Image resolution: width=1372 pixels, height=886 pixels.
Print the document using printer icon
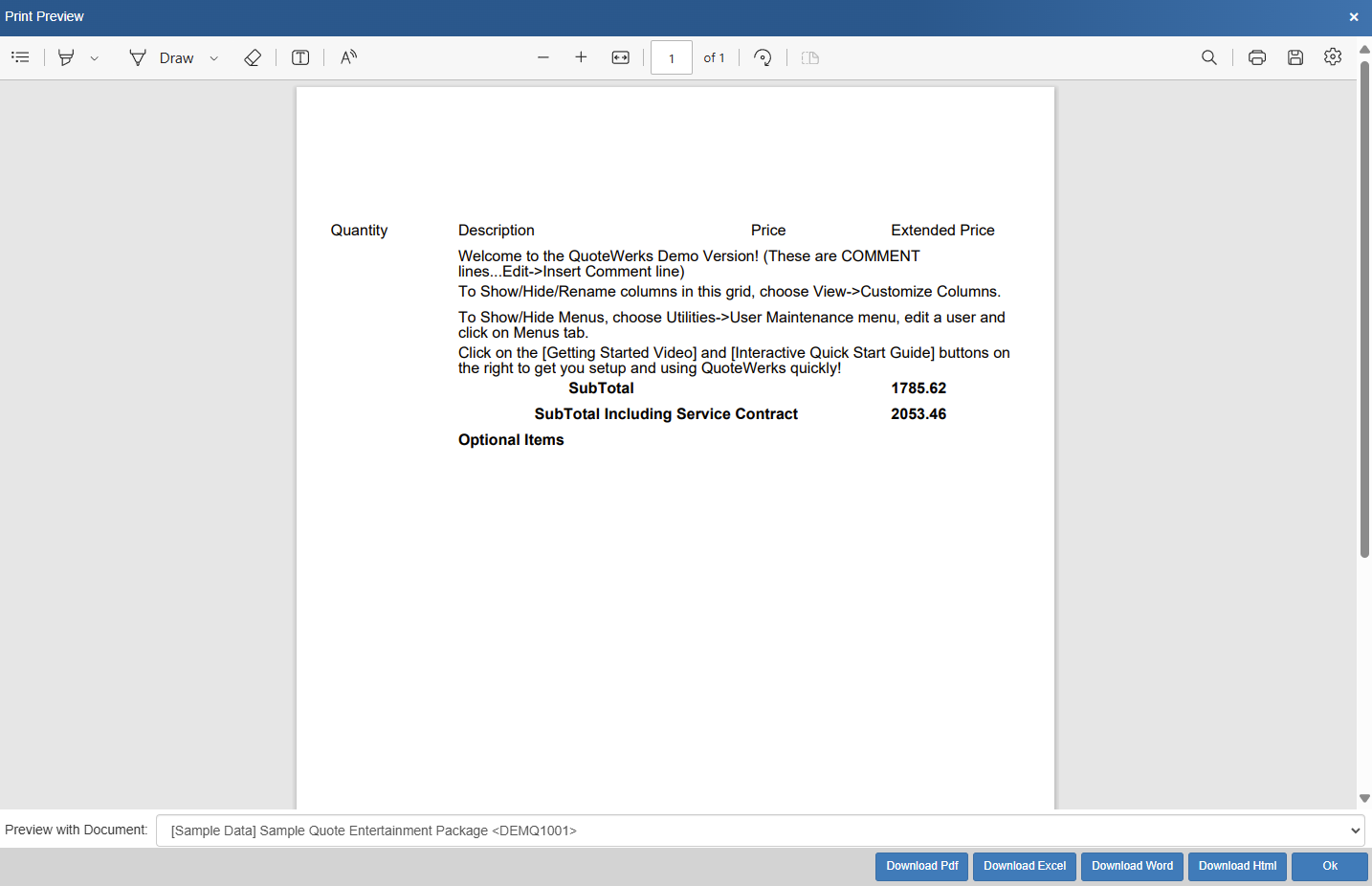click(x=1257, y=57)
